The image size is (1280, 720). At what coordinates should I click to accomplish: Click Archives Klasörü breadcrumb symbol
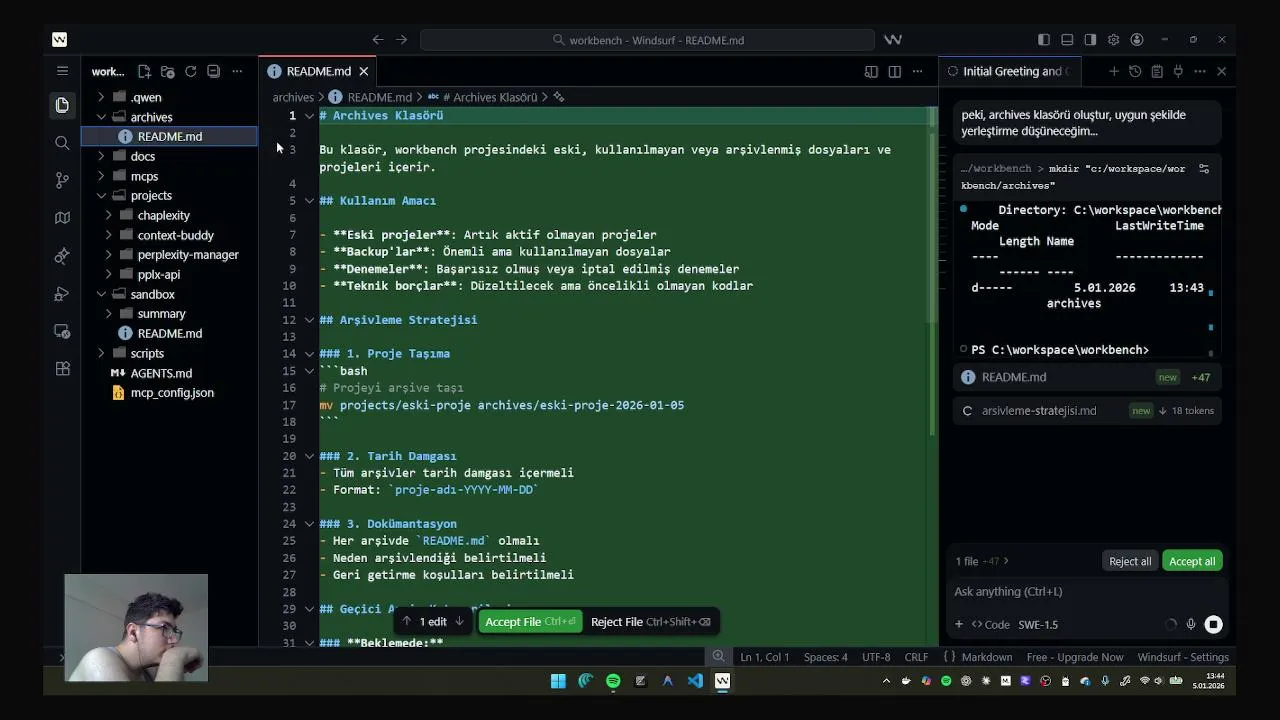tap(490, 97)
